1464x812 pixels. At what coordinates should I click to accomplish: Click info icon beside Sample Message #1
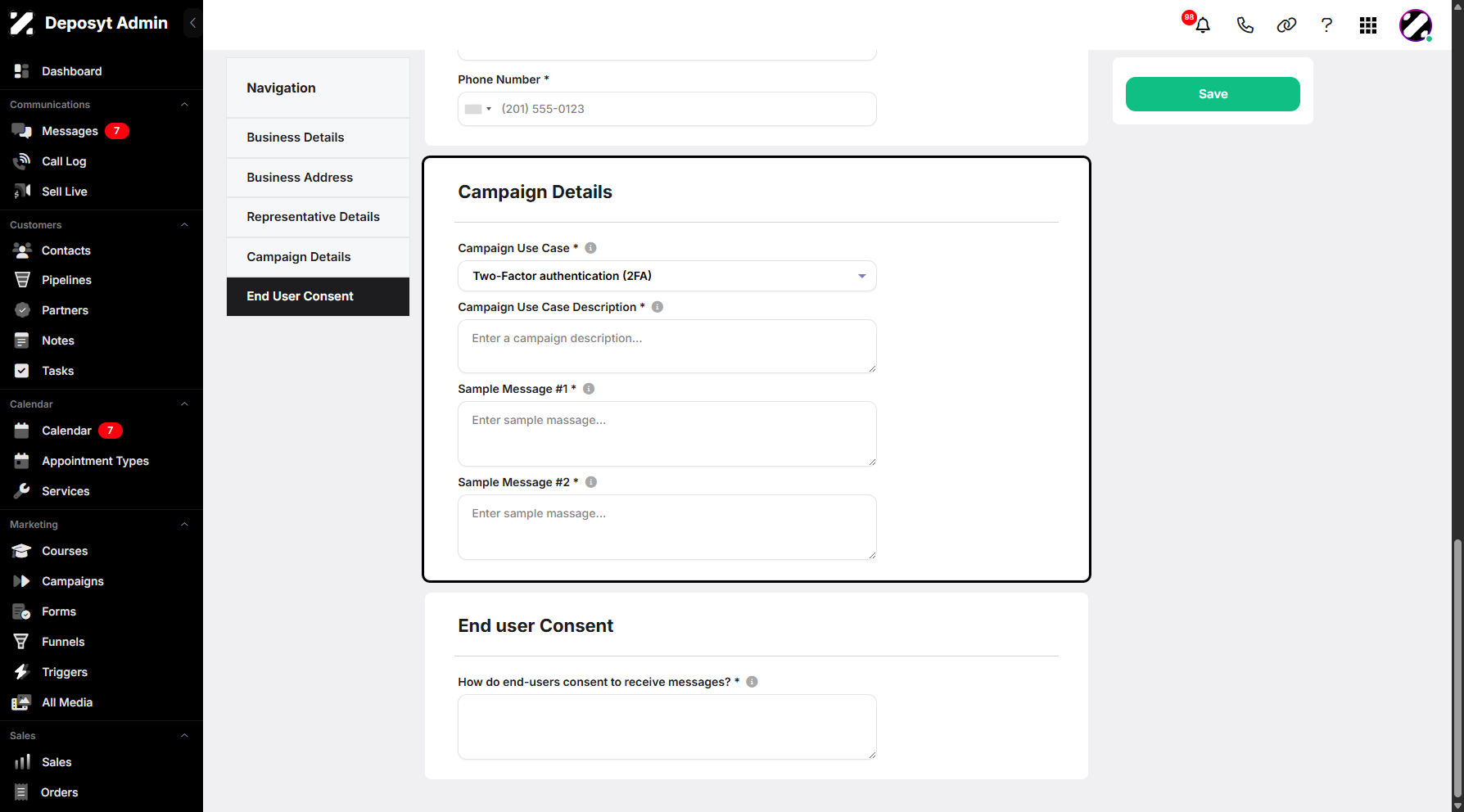pos(589,389)
